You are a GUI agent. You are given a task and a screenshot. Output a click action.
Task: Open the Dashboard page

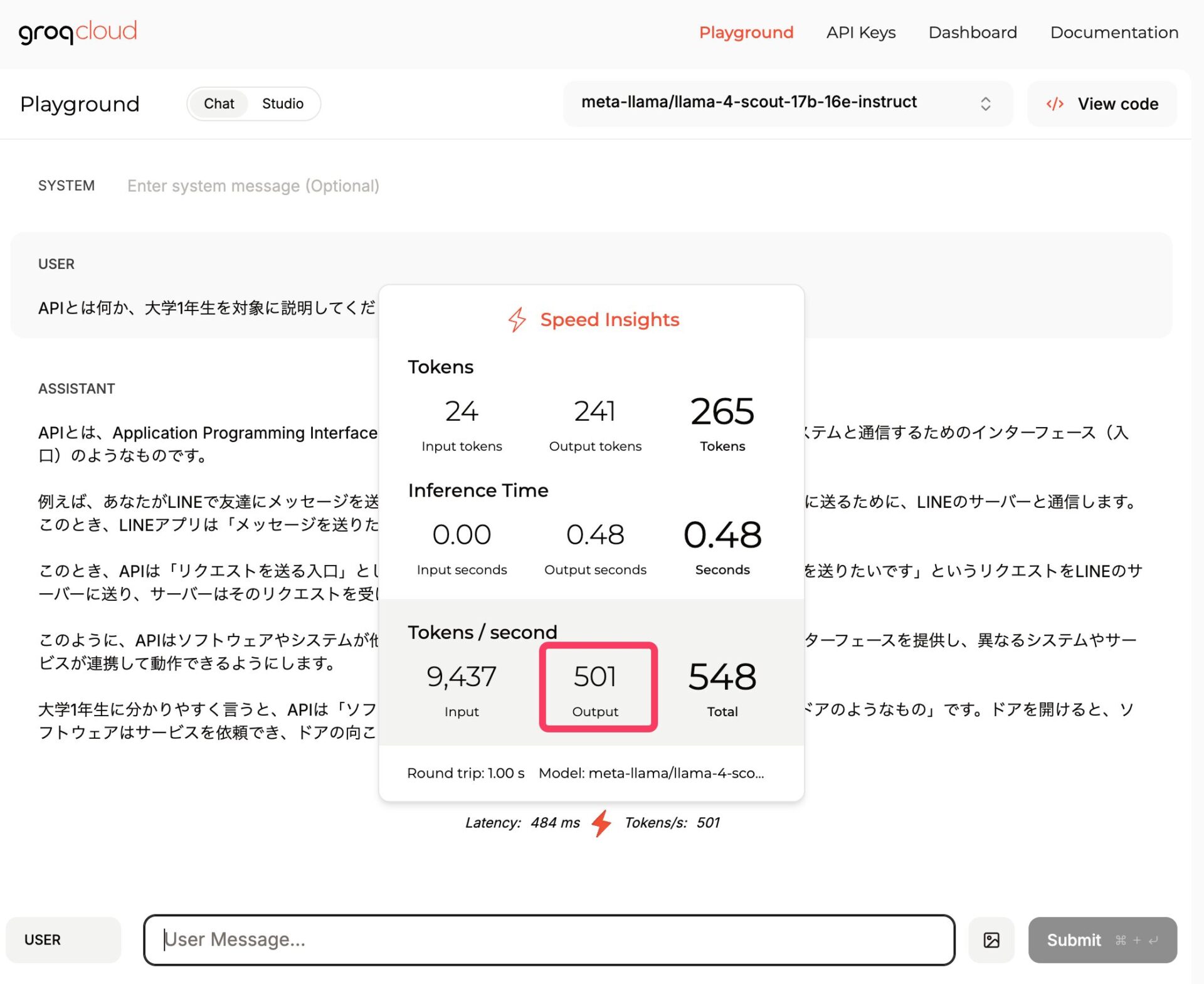(972, 33)
